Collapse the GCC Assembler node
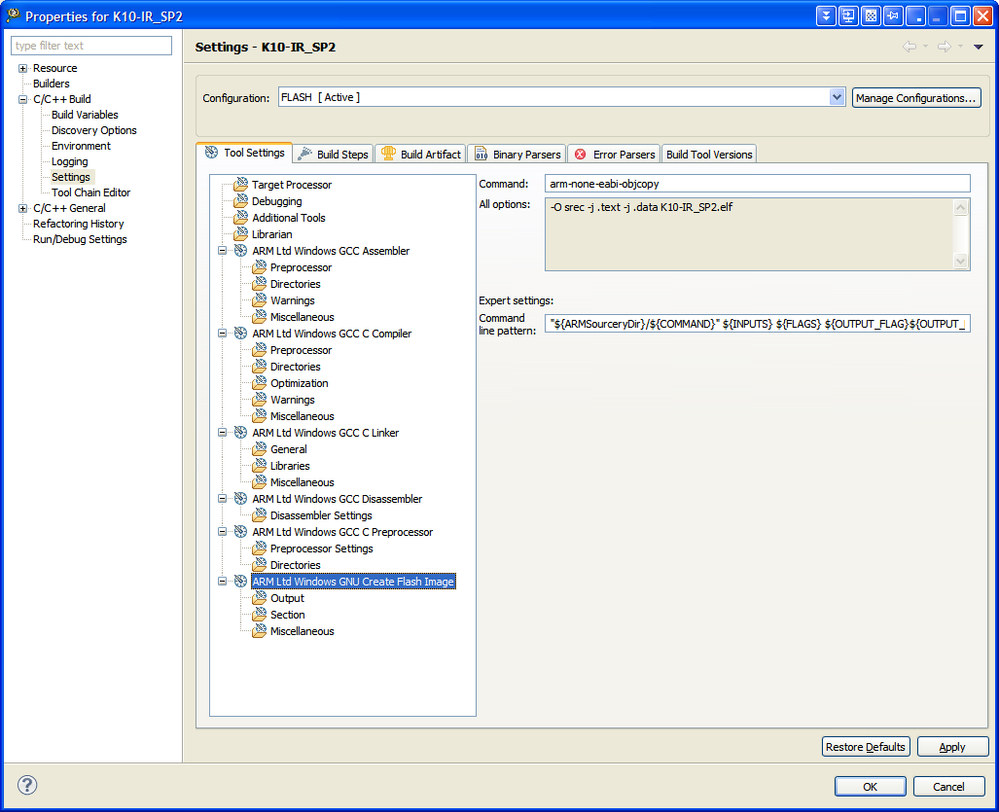999x812 pixels. coord(222,251)
